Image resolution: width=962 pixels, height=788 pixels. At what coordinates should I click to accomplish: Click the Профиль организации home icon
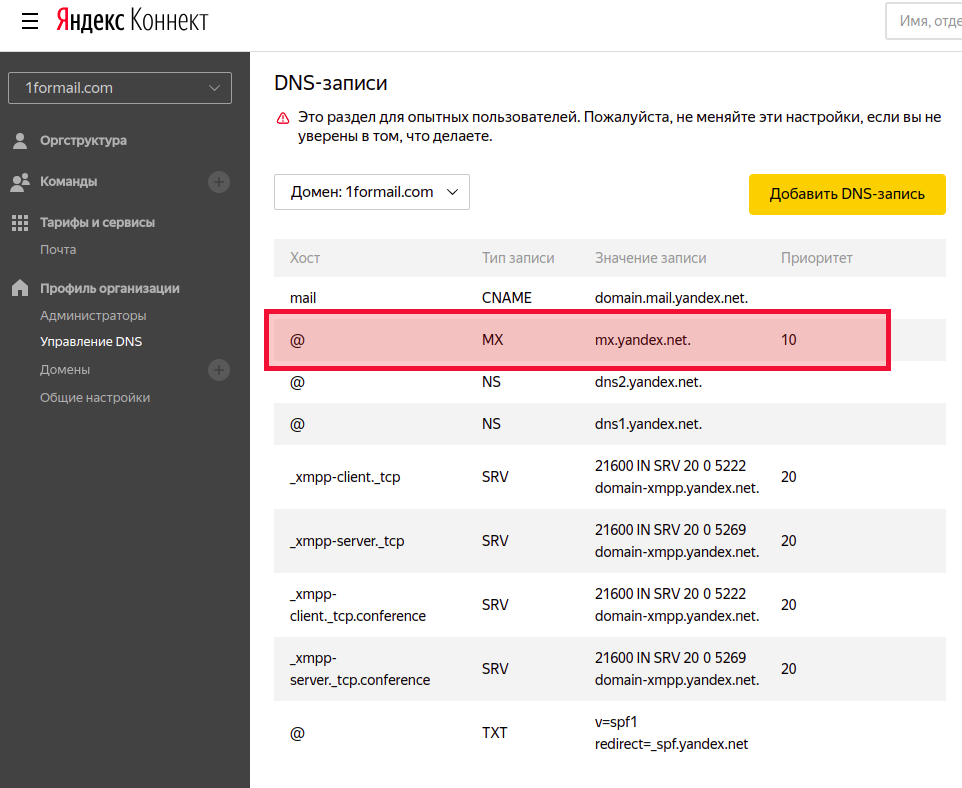(19, 288)
